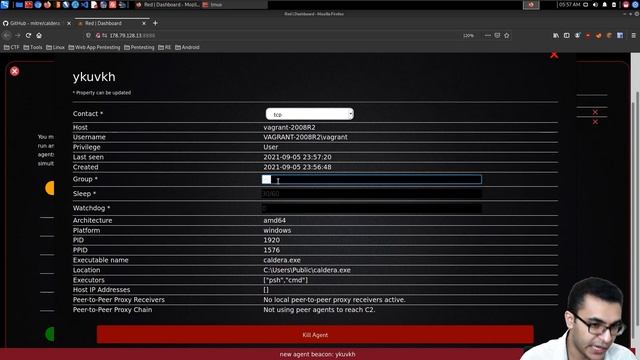Launch Visual Studio Code from the panel
Image resolution: width=640 pixels, height=360 pixels.
click(x=84, y=5)
